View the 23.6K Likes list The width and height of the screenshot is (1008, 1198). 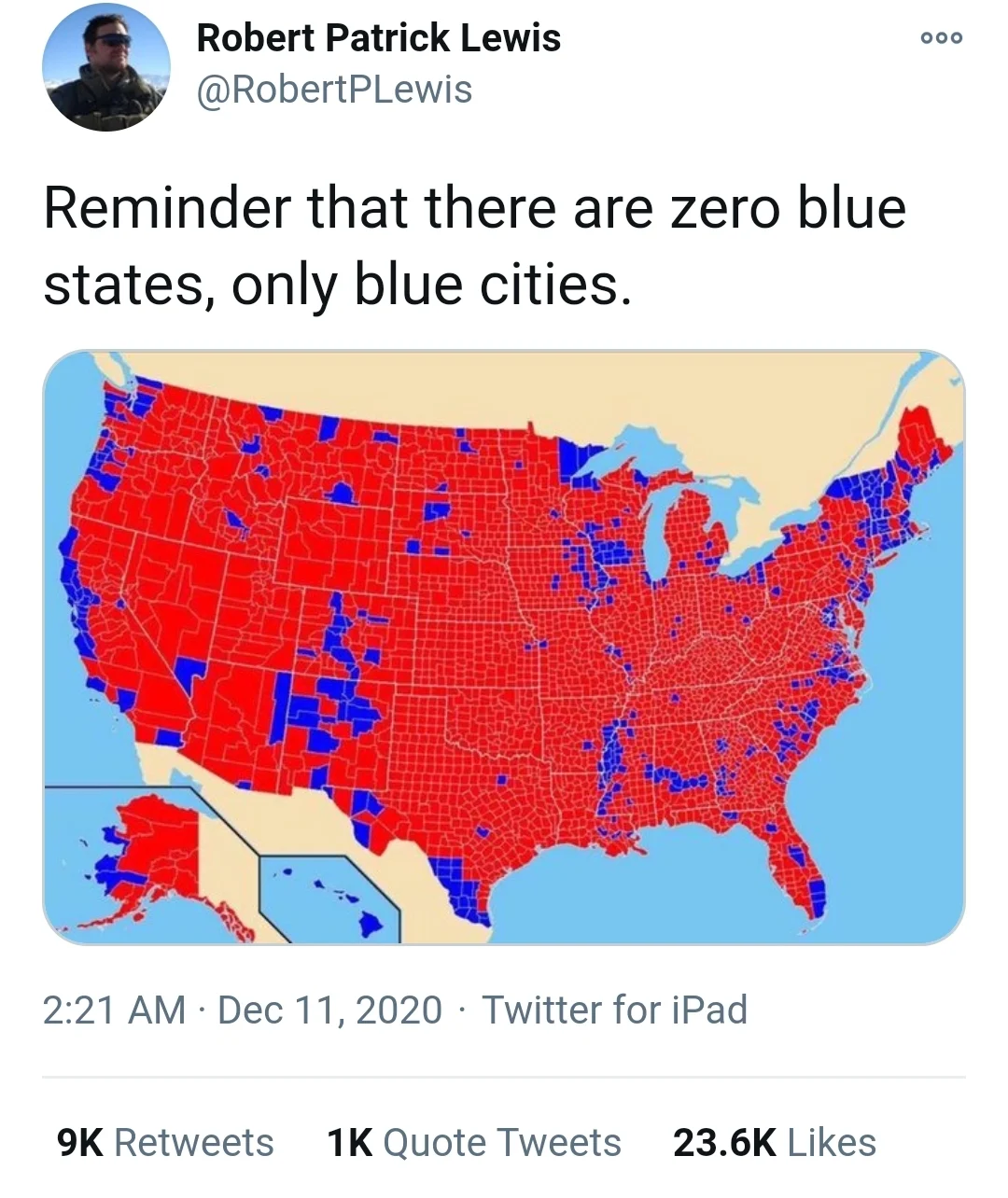click(x=775, y=1142)
